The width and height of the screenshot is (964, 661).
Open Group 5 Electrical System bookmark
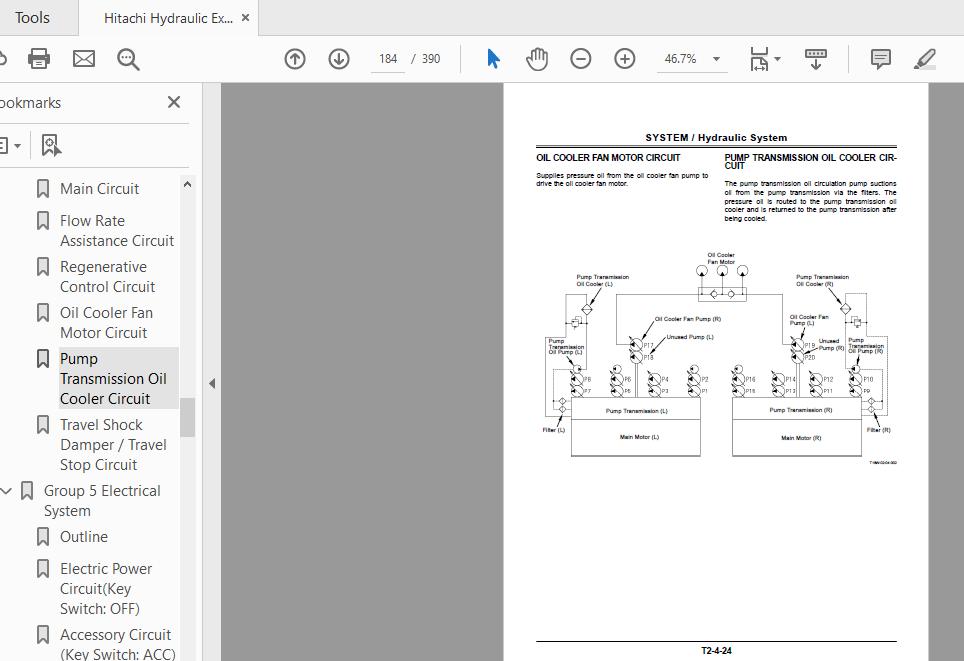[x=102, y=501]
